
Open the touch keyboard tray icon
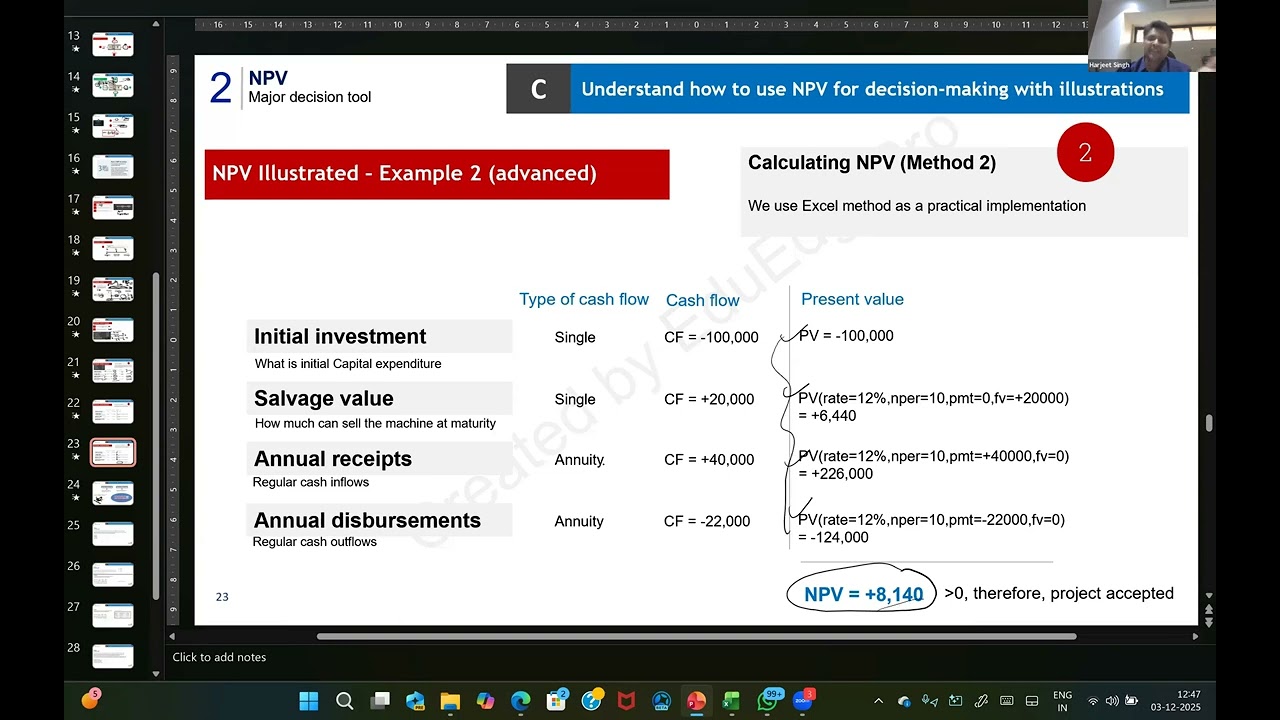click(1007, 701)
